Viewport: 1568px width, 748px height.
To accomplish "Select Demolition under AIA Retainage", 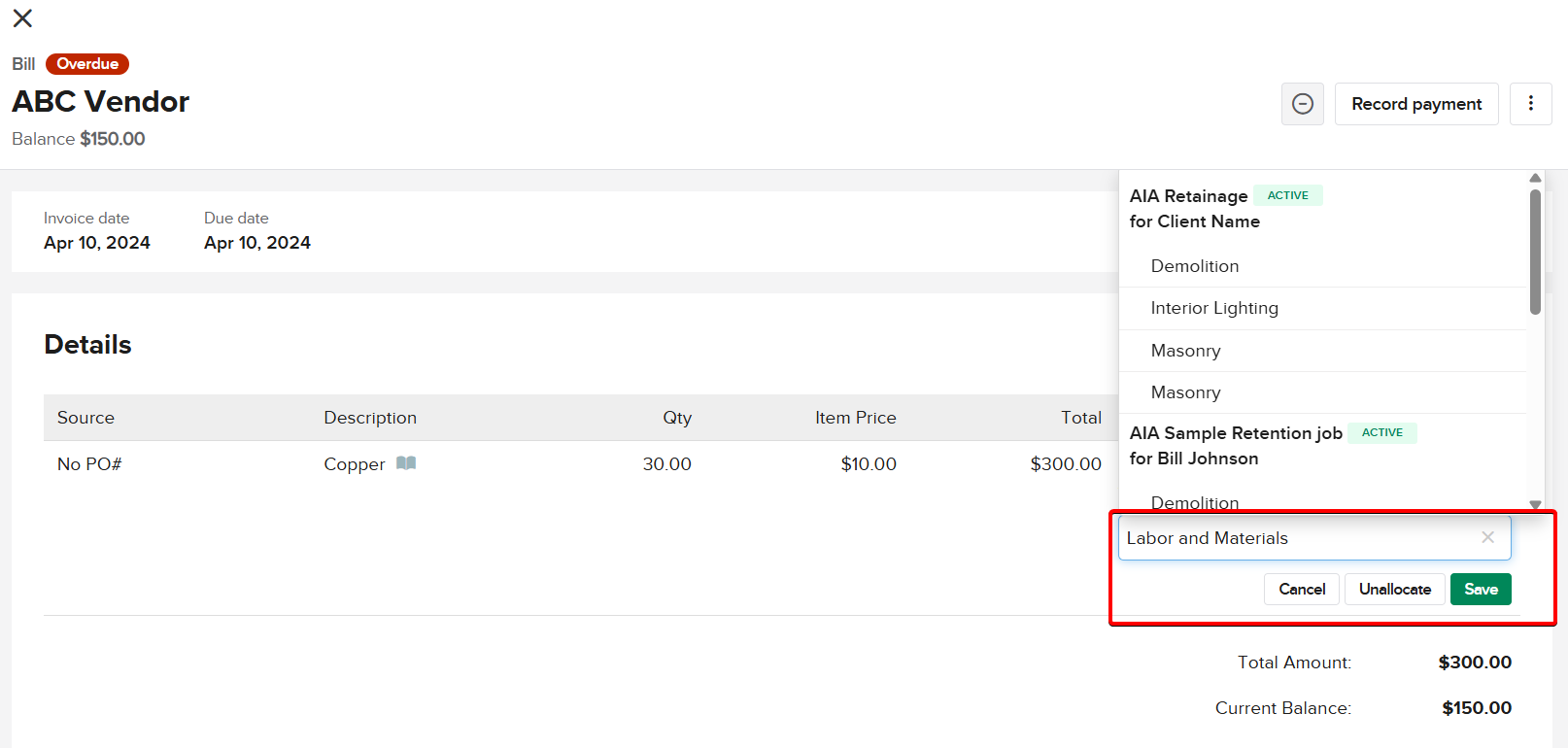I will pos(1194,266).
